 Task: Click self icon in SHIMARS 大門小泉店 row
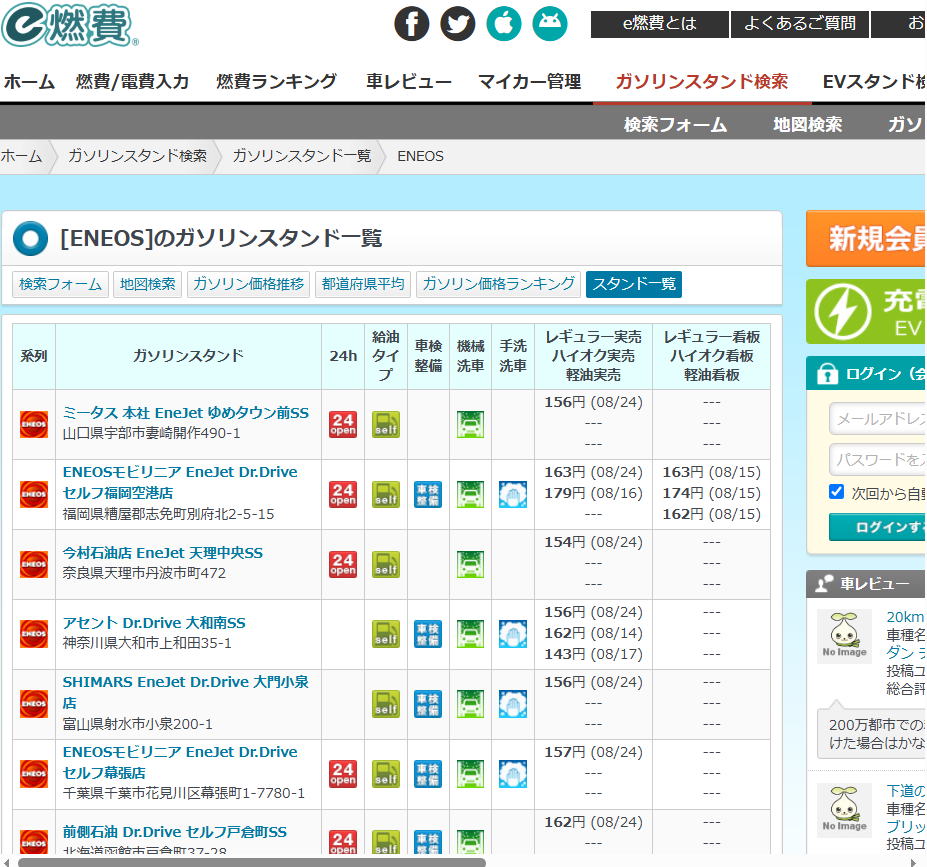click(385, 703)
